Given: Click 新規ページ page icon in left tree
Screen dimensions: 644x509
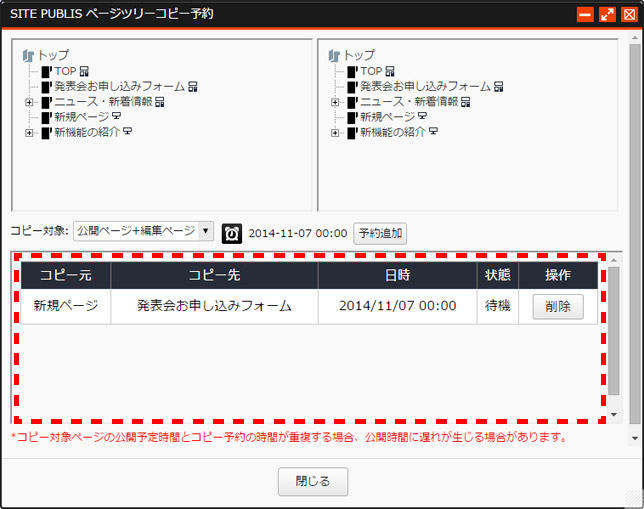Looking at the screenshot, I should [46, 117].
